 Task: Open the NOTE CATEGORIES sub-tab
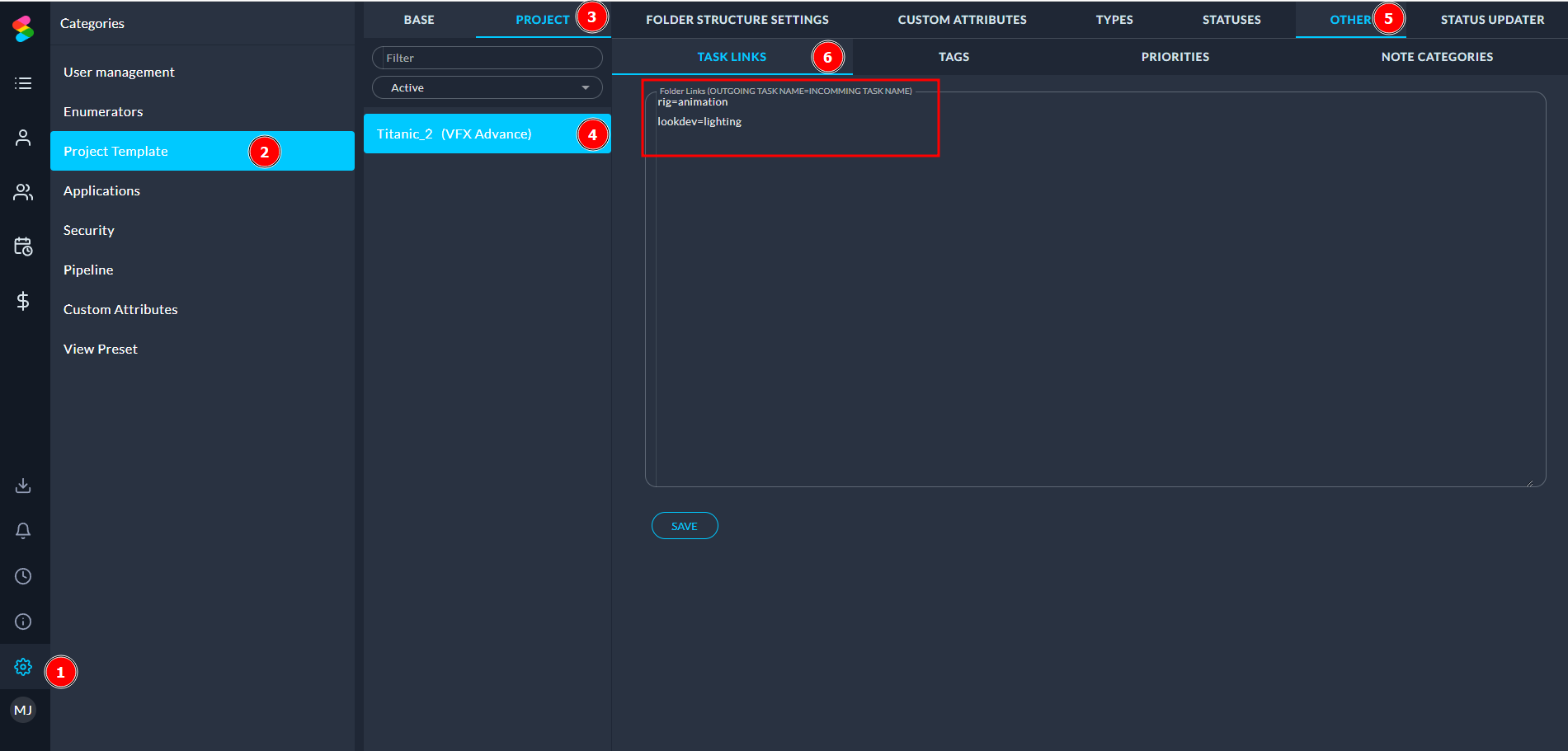click(x=1437, y=57)
